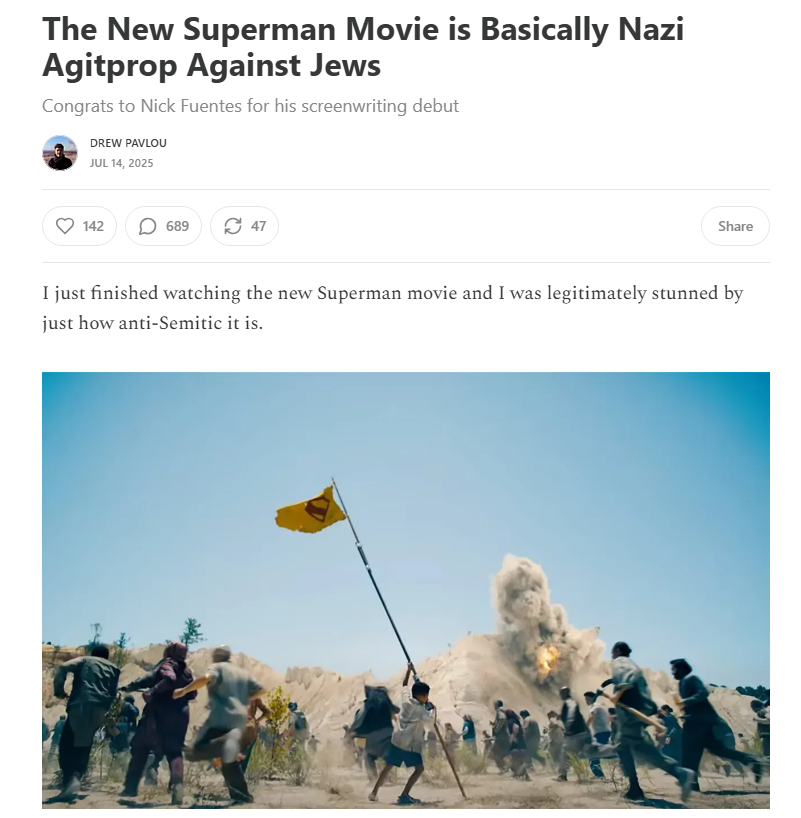The width and height of the screenshot is (801, 818).
Task: Click the explosion smoke in the image
Action: [x=540, y=618]
